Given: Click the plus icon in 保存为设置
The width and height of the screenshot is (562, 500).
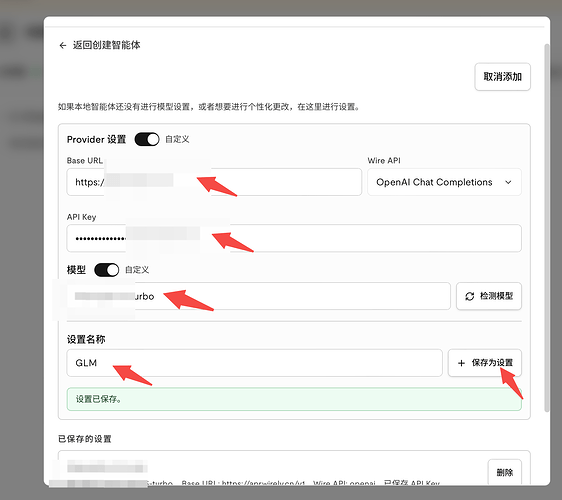Looking at the screenshot, I should [x=461, y=363].
